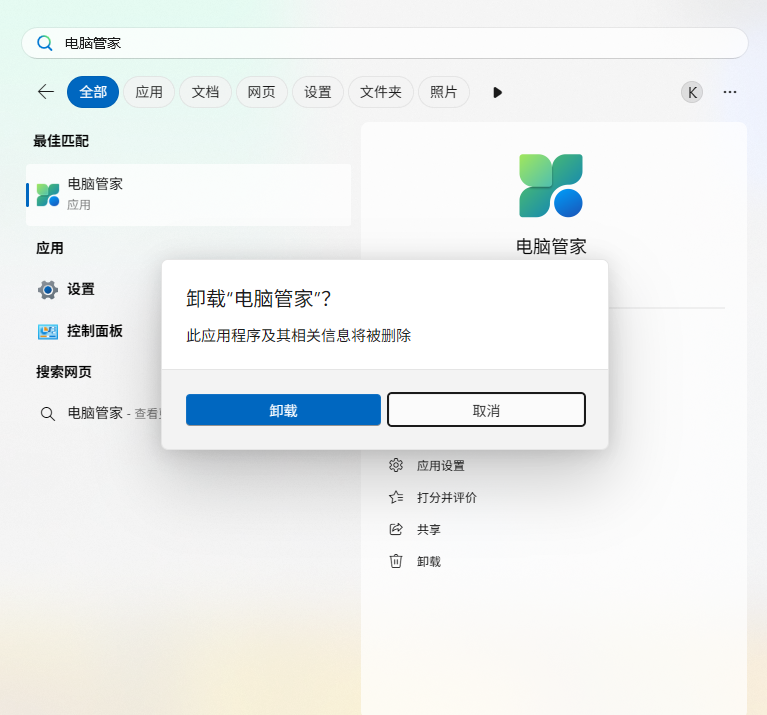
Task: Switch to the 网页 filter tab
Action: point(262,92)
